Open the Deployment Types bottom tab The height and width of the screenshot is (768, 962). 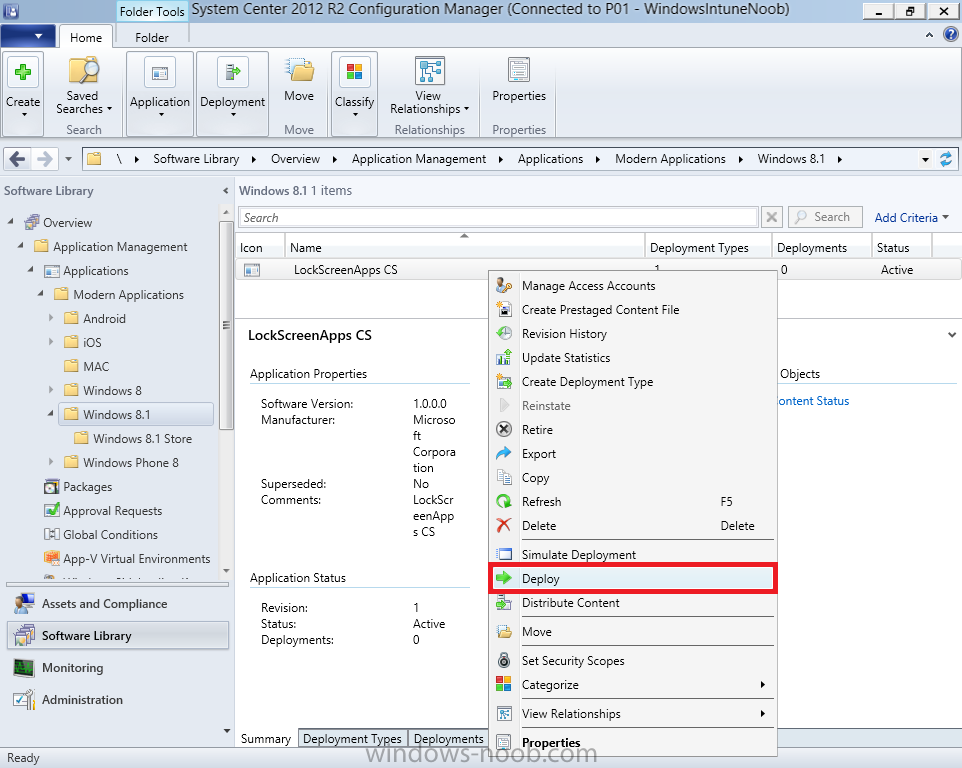[x=352, y=739]
